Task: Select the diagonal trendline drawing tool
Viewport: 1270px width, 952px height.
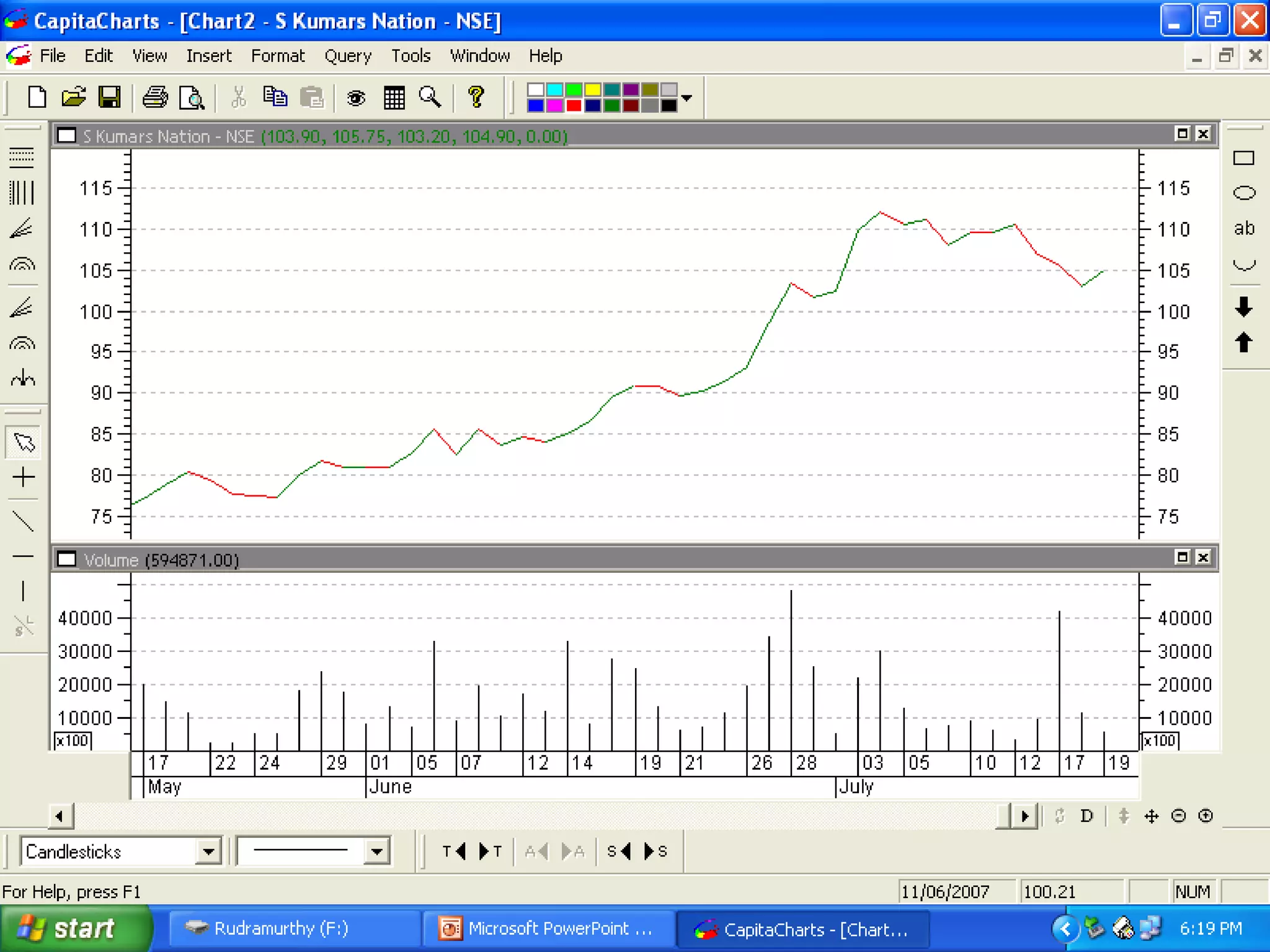Action: click(23, 521)
